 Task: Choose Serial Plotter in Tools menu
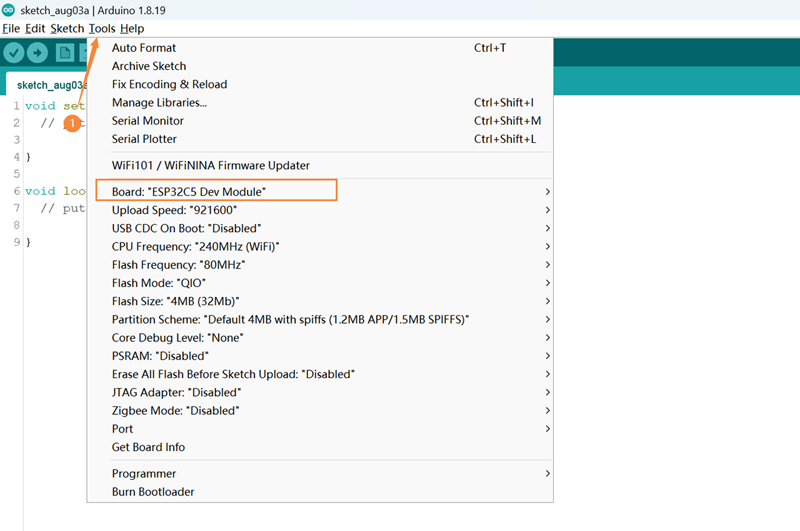[x=144, y=139]
